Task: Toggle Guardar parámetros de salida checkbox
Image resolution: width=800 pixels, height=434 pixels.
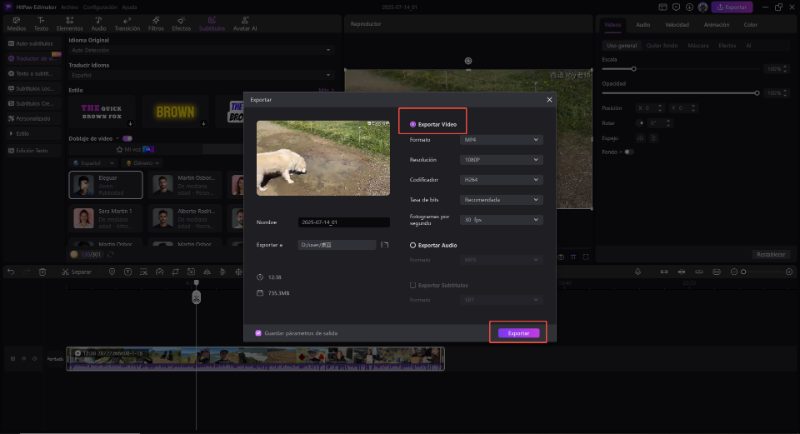Action: point(258,332)
